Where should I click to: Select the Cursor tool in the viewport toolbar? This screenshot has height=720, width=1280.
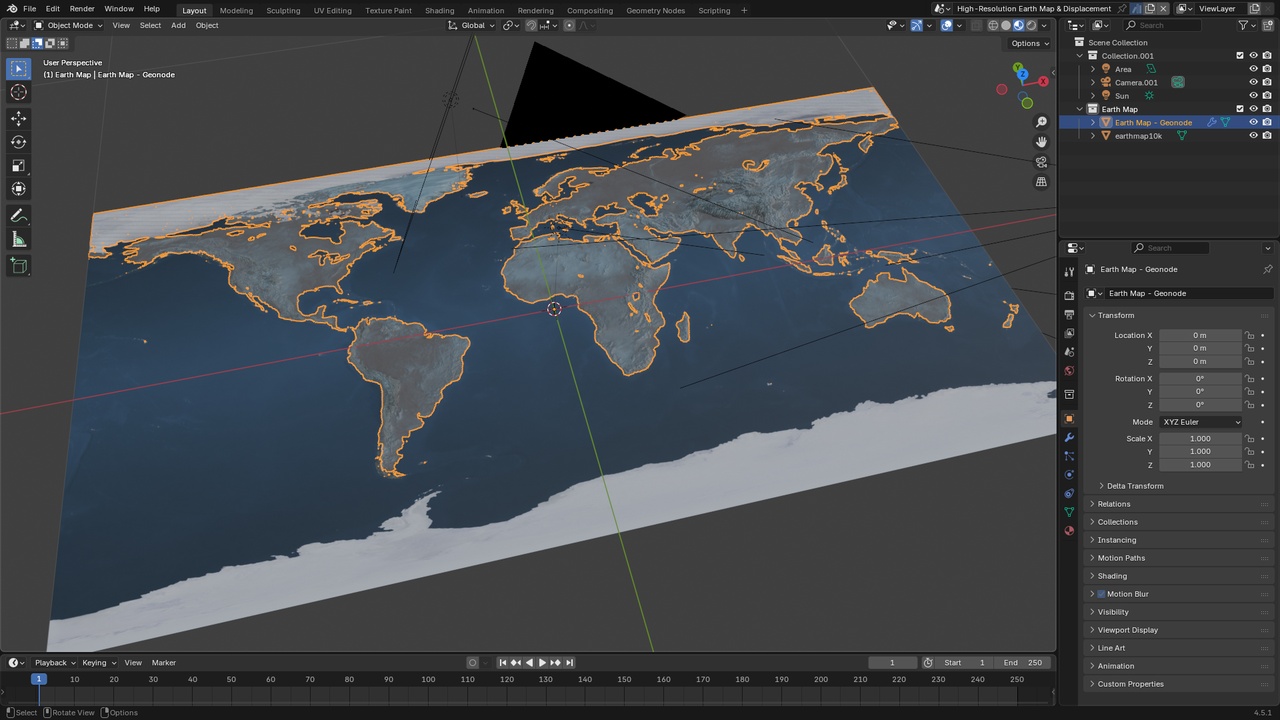(x=18, y=92)
